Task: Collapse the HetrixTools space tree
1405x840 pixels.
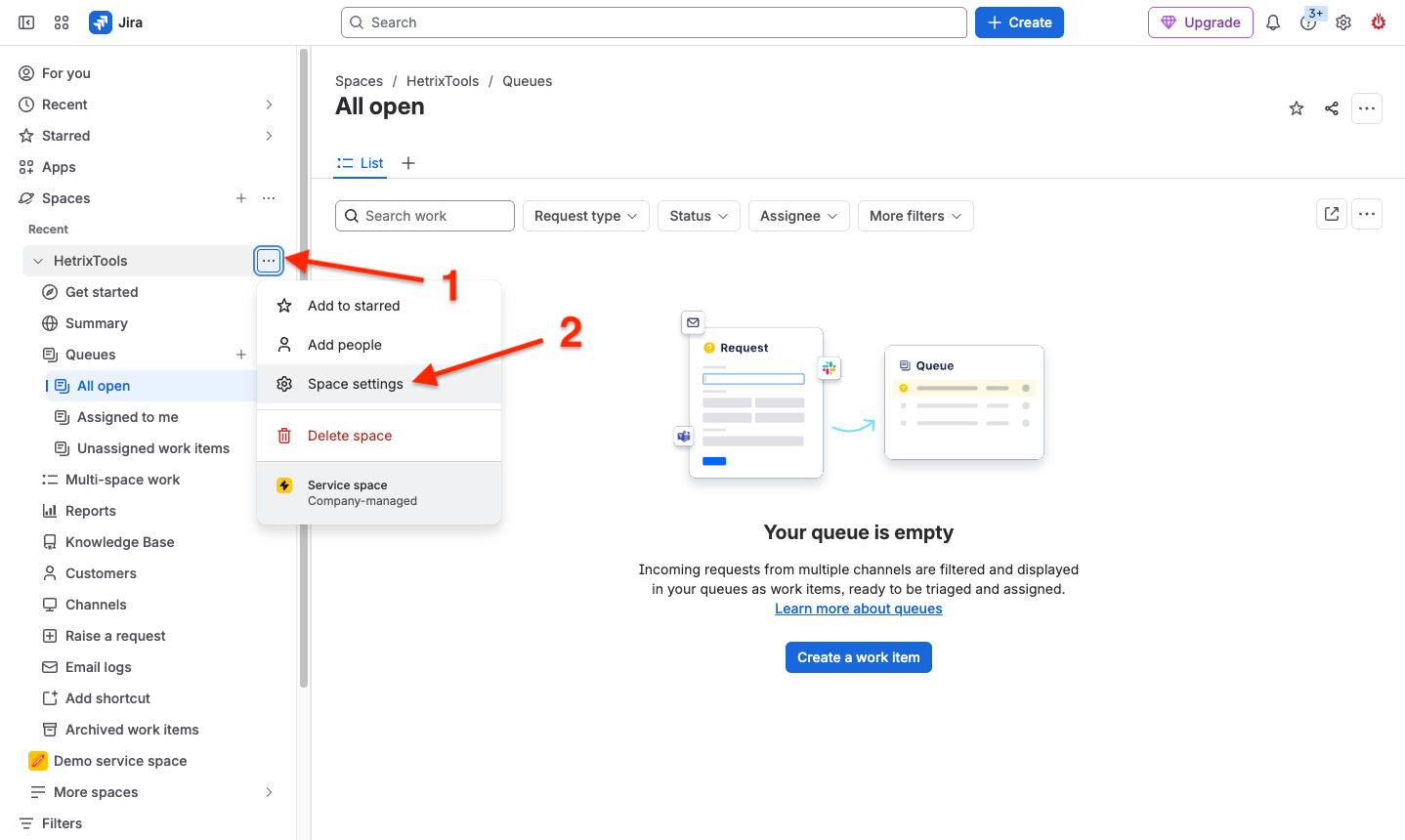Action: tap(38, 261)
